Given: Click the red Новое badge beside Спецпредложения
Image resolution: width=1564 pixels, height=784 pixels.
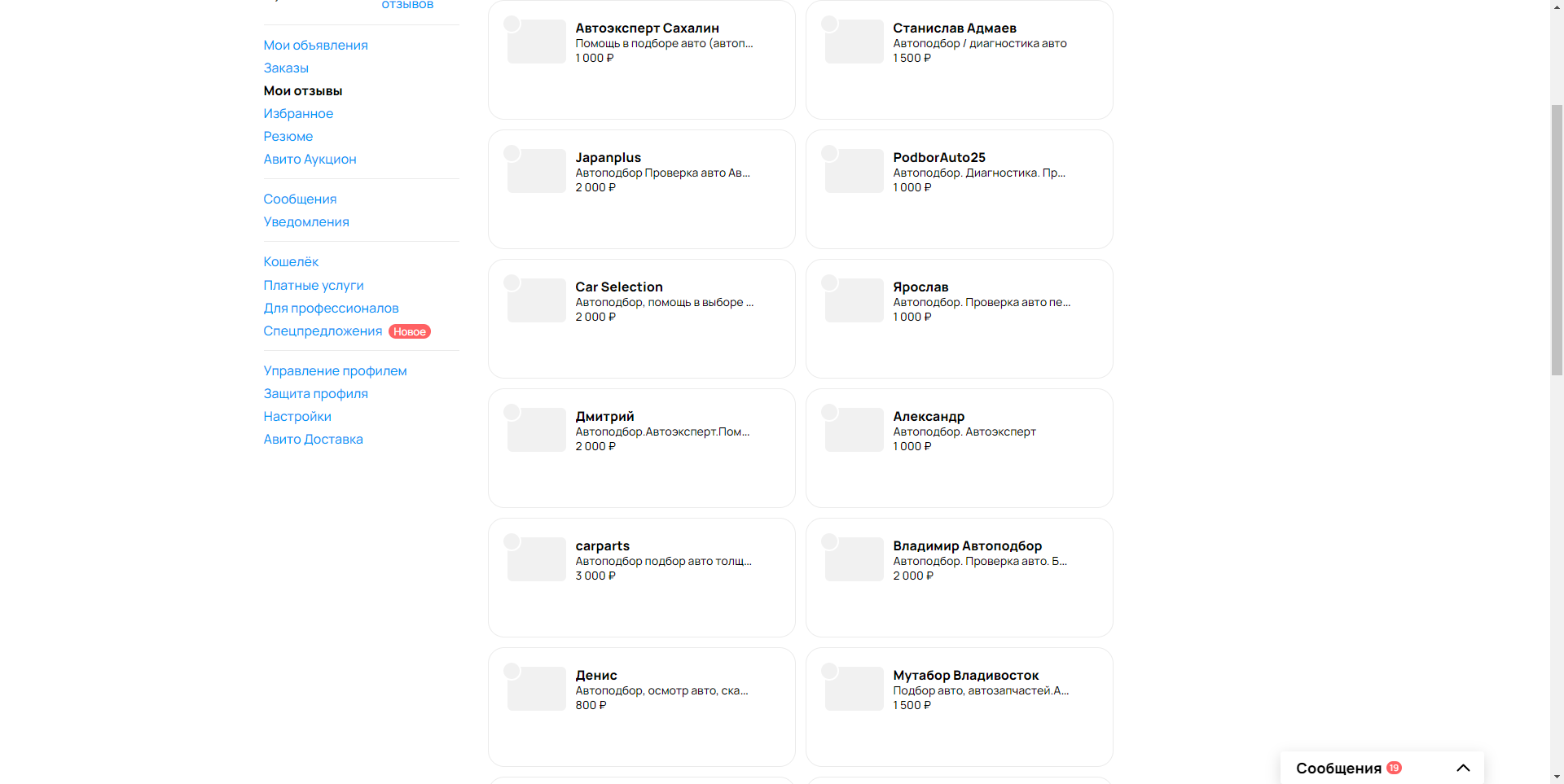Looking at the screenshot, I should pyautogui.click(x=410, y=331).
